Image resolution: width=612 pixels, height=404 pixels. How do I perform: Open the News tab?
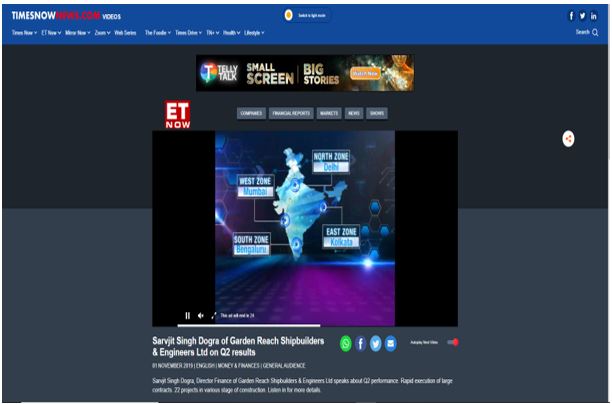(354, 113)
